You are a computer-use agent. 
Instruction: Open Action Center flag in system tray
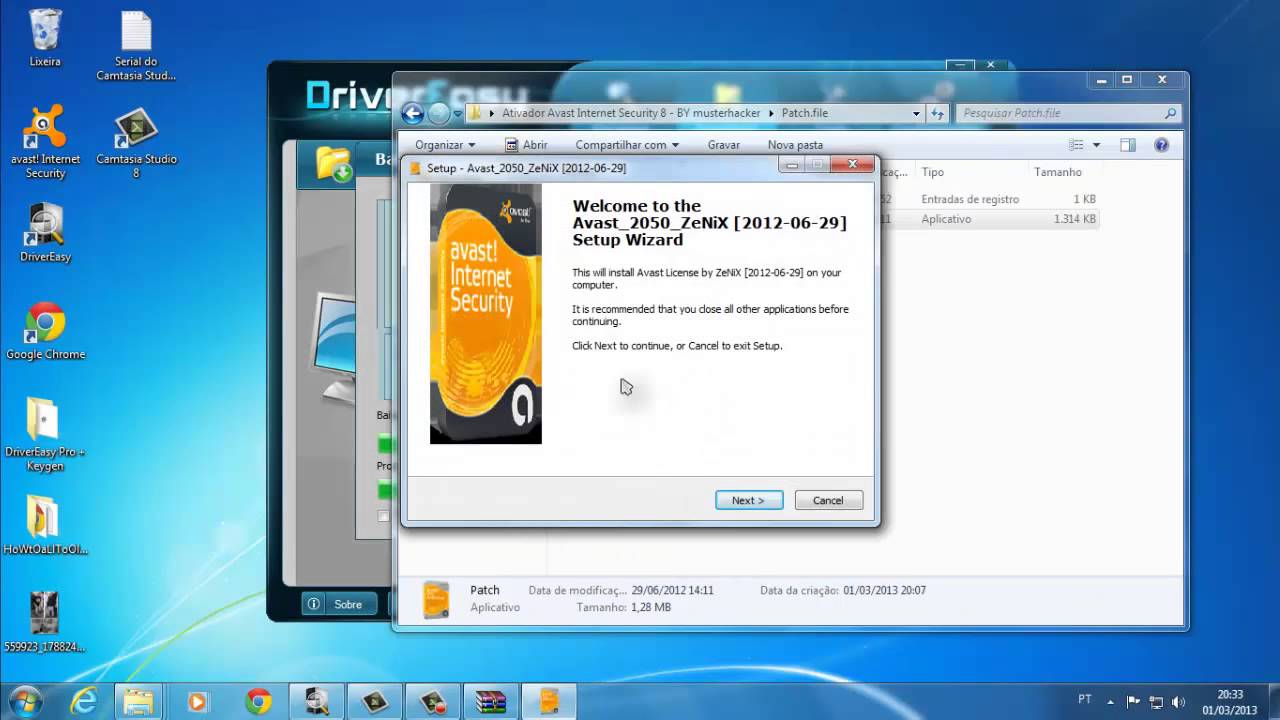coord(1134,702)
